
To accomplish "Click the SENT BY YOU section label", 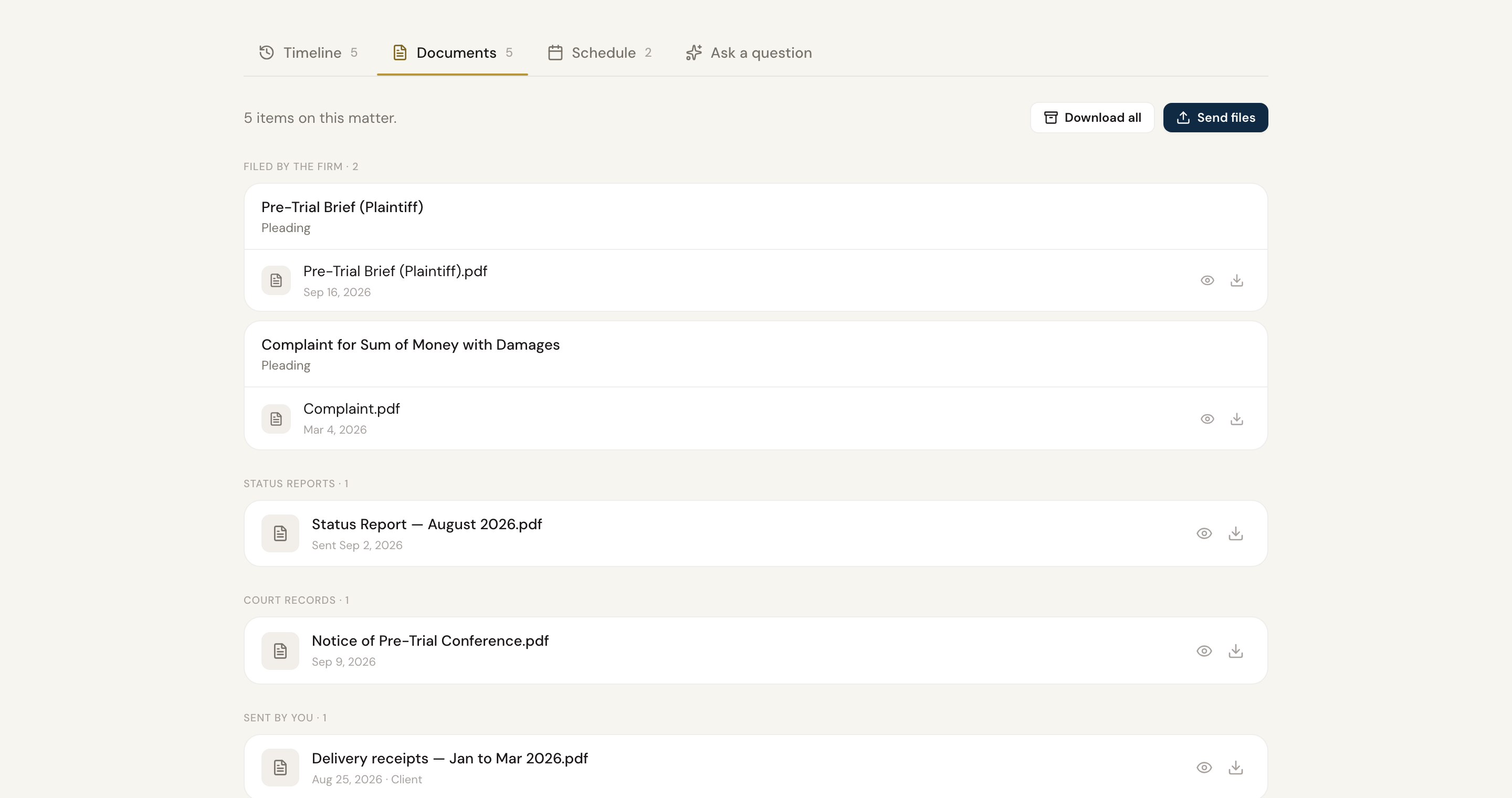I will [x=285, y=718].
